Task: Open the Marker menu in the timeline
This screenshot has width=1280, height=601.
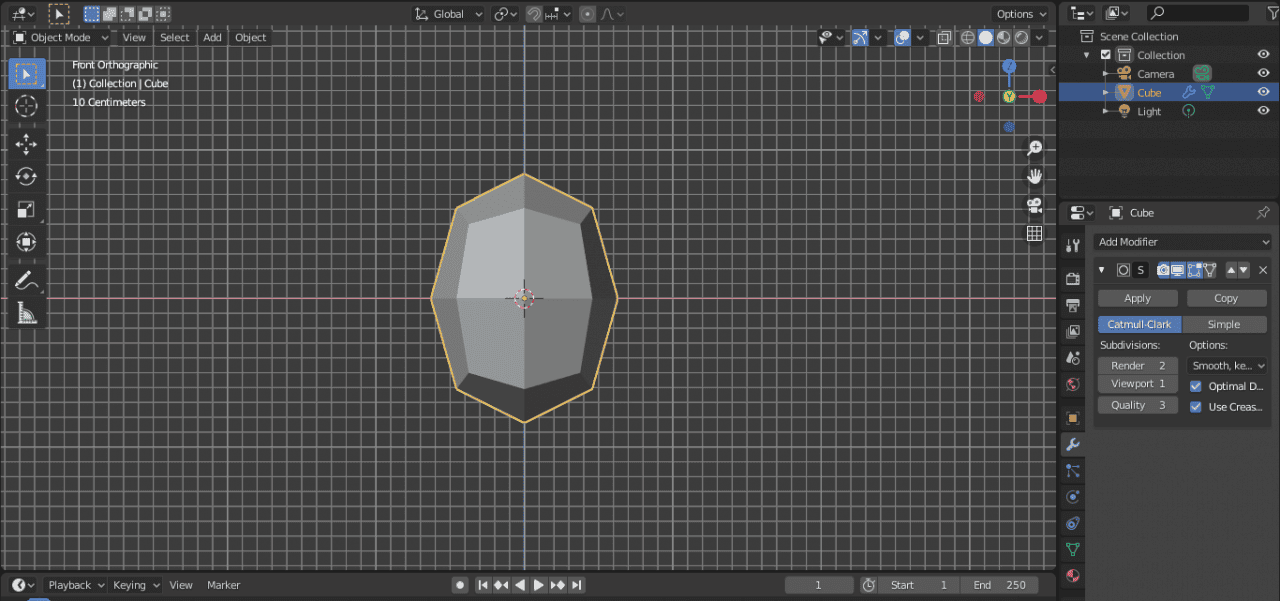Action: [223, 585]
